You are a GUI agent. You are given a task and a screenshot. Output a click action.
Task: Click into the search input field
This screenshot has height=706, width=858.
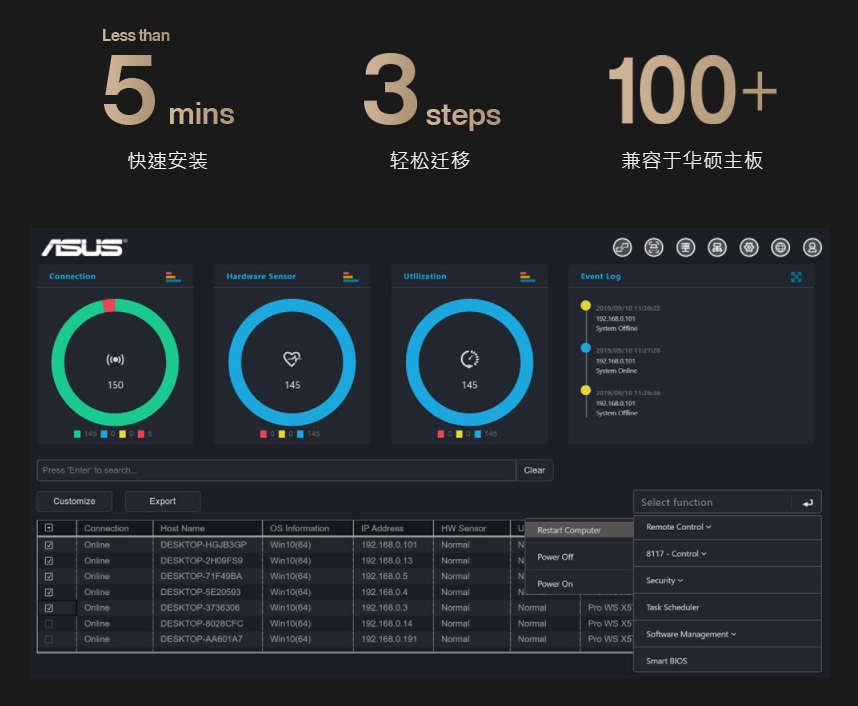tap(276, 470)
